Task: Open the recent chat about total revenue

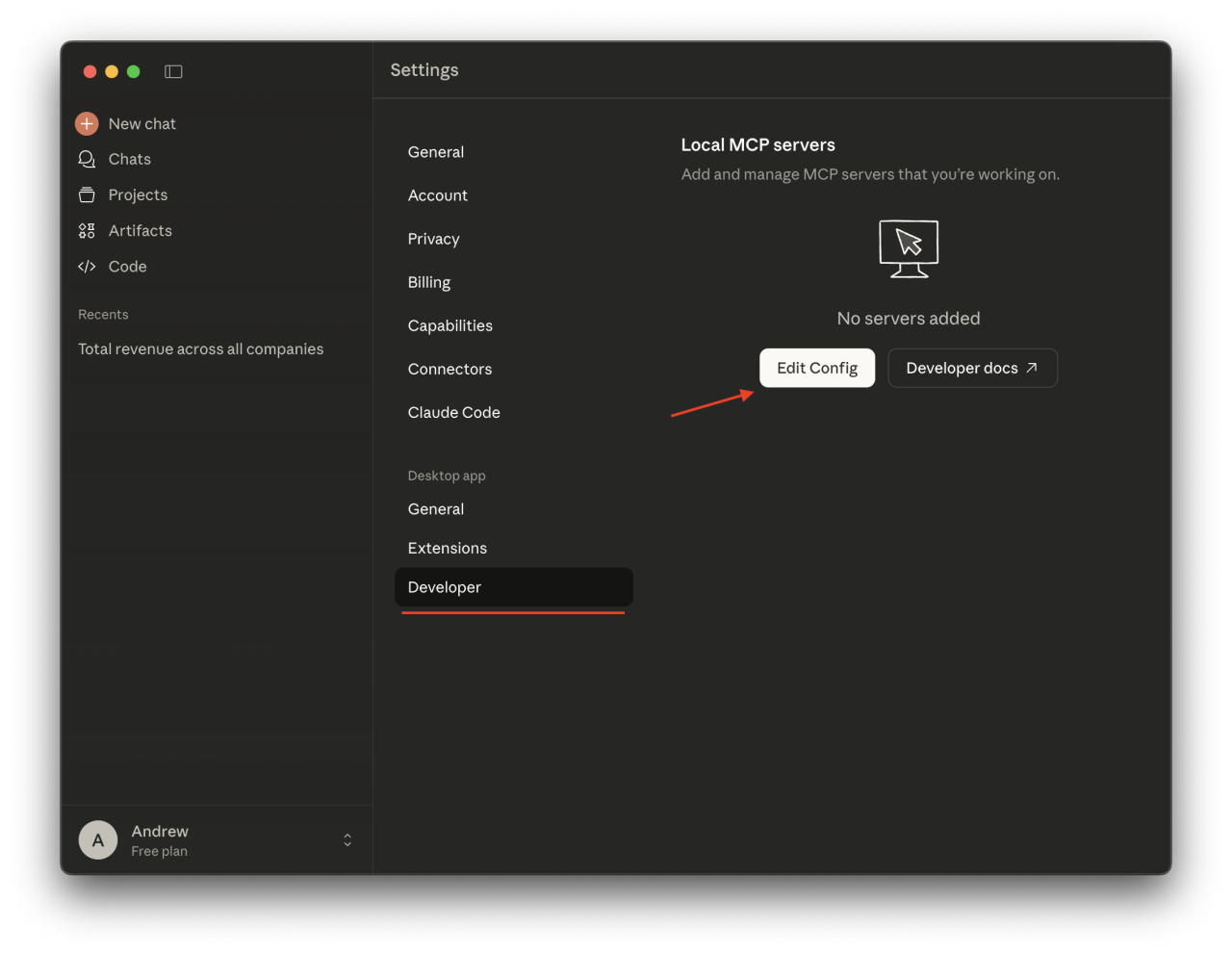Action: (x=201, y=348)
